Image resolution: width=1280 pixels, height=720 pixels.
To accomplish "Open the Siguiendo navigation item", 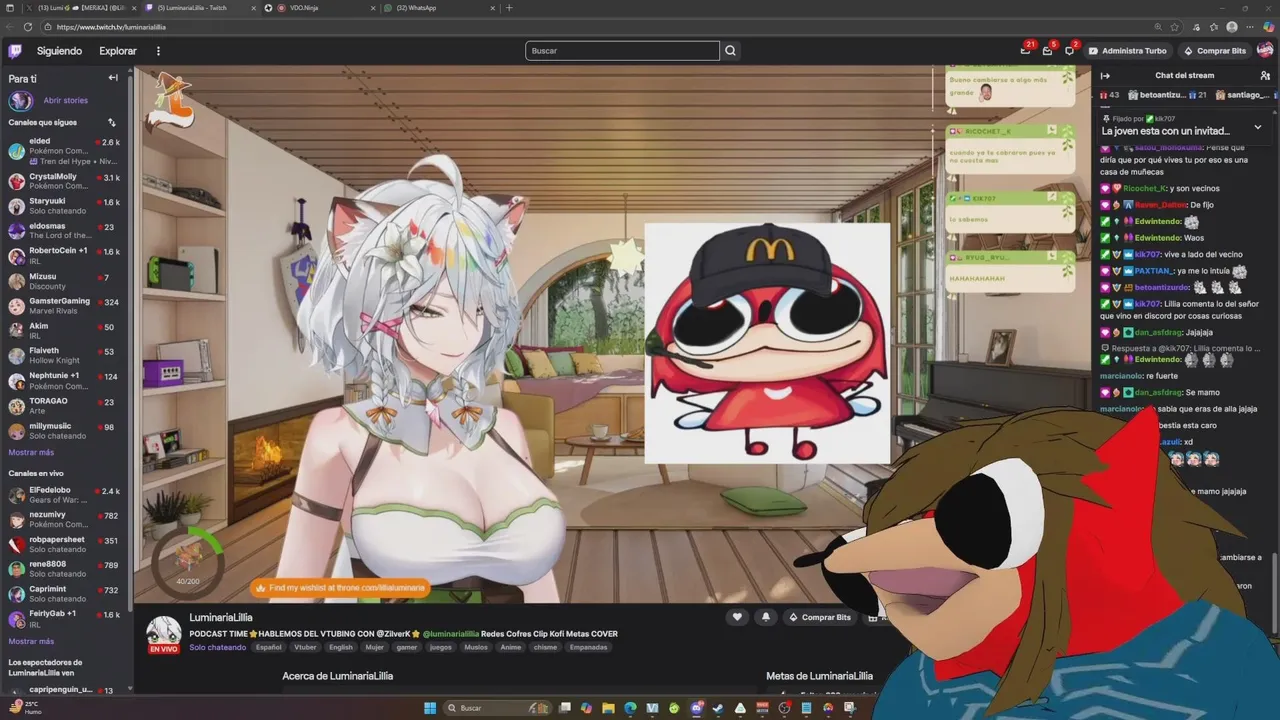I will point(59,51).
